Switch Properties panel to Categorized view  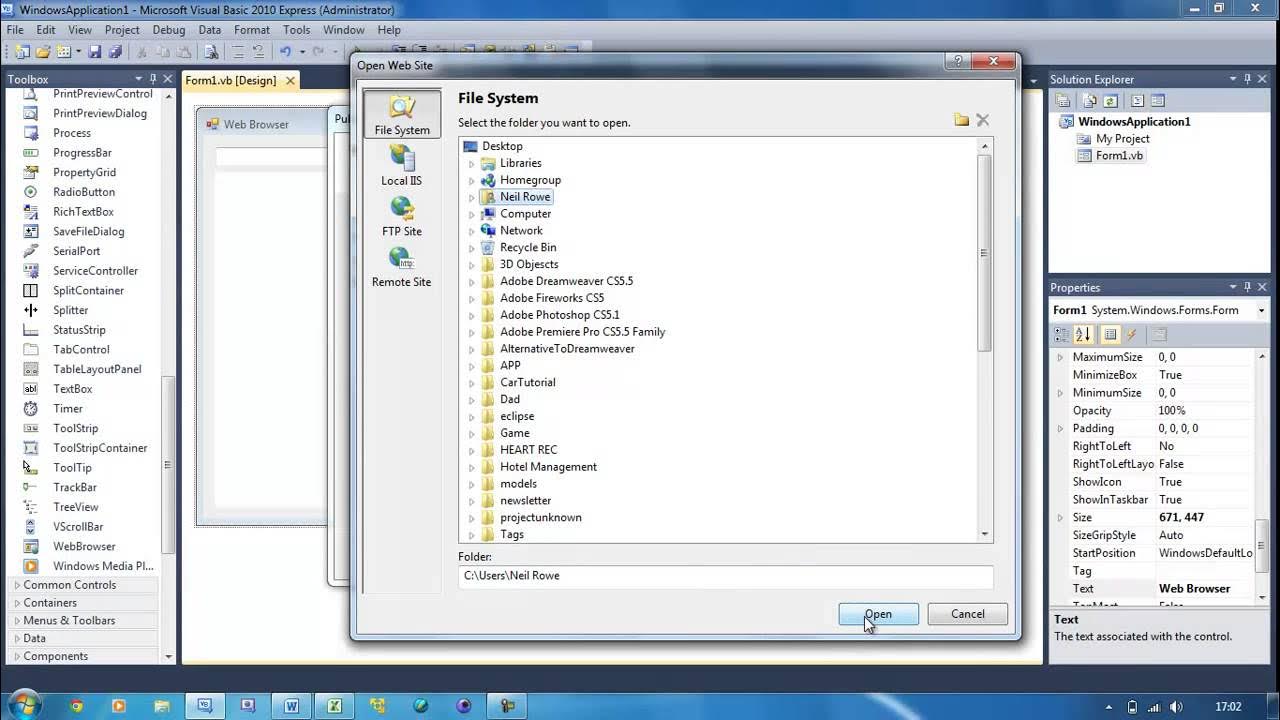click(1062, 335)
